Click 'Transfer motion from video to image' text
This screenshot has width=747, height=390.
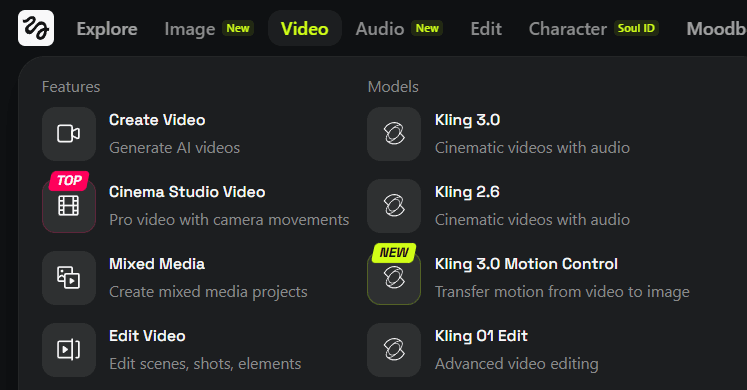(562, 292)
